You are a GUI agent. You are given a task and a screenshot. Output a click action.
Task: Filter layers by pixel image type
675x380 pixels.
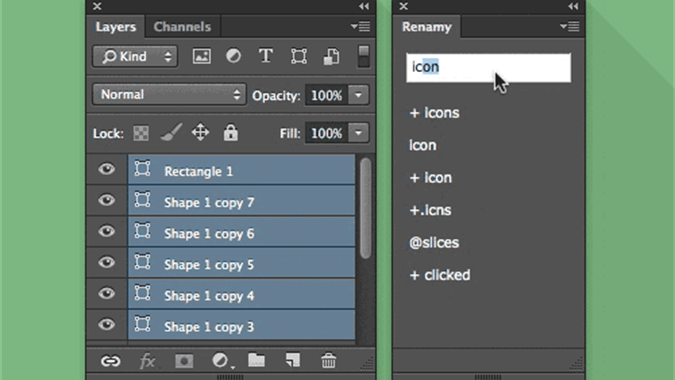point(201,56)
